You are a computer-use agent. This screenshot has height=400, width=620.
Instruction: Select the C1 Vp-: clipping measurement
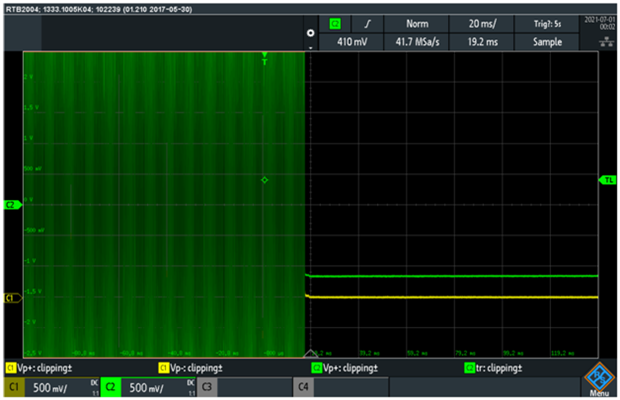(190, 368)
